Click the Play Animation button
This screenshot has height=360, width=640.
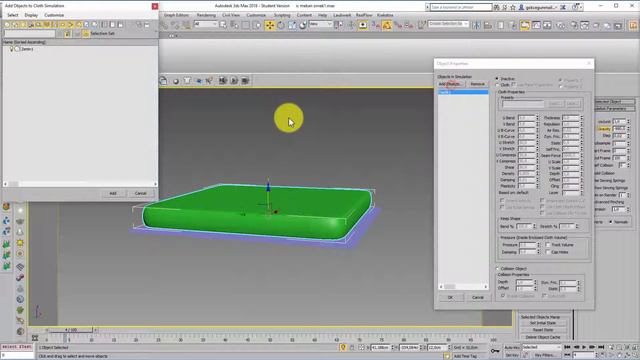point(584,347)
